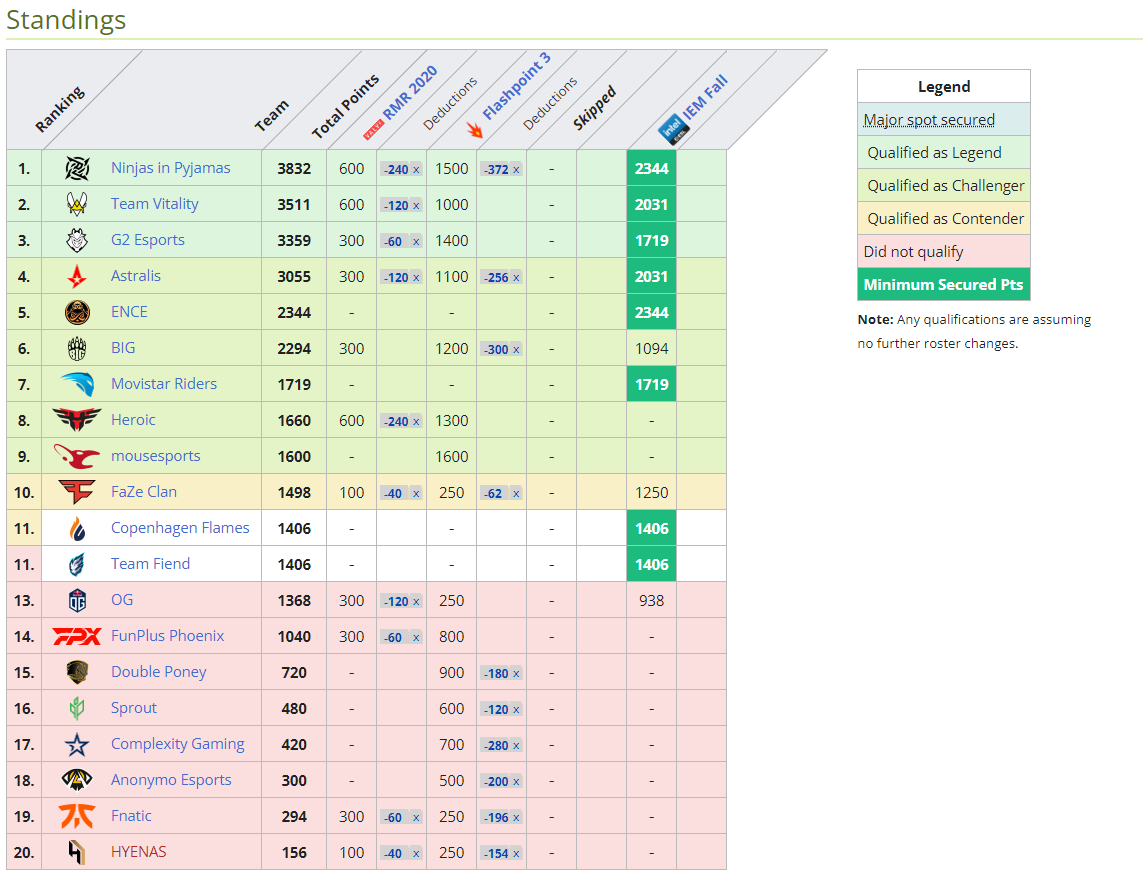Image resolution: width=1143 pixels, height=885 pixels.
Task: Open the RMR 2020 column header link
Action: click(x=410, y=92)
